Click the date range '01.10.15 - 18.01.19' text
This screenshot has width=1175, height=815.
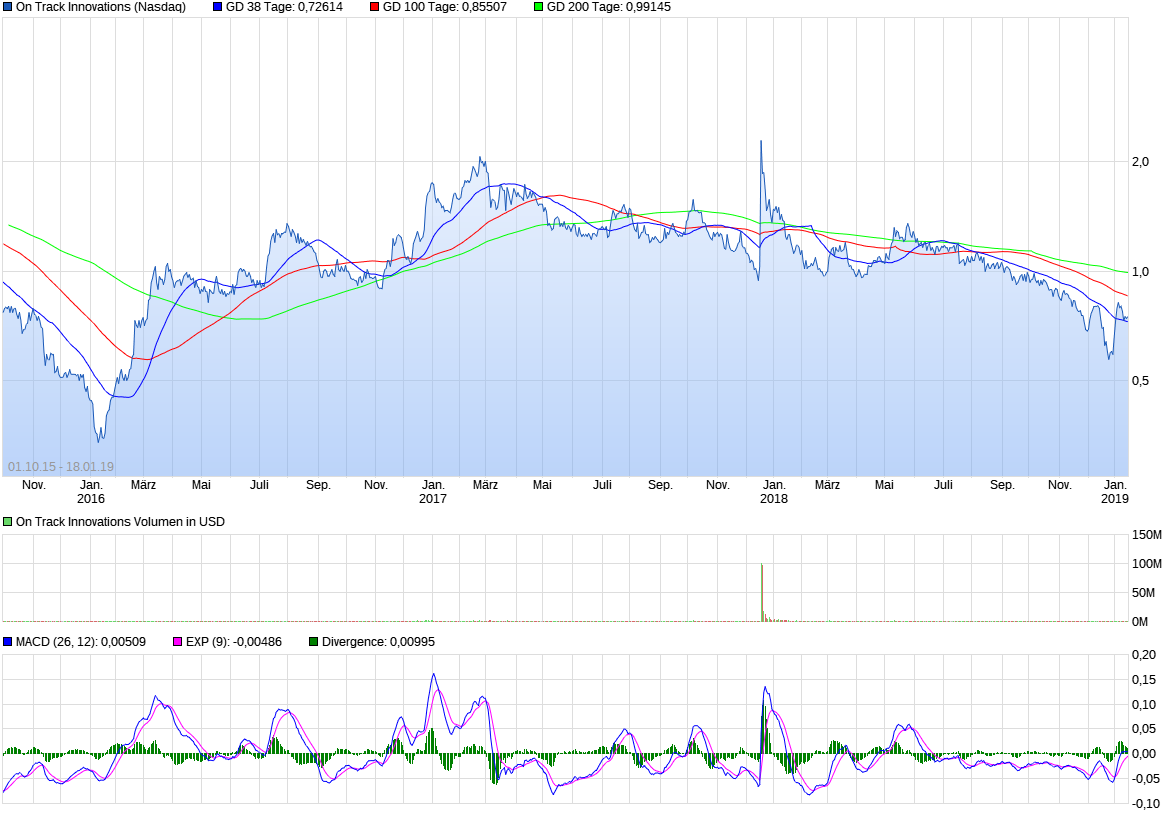pyautogui.click(x=61, y=467)
